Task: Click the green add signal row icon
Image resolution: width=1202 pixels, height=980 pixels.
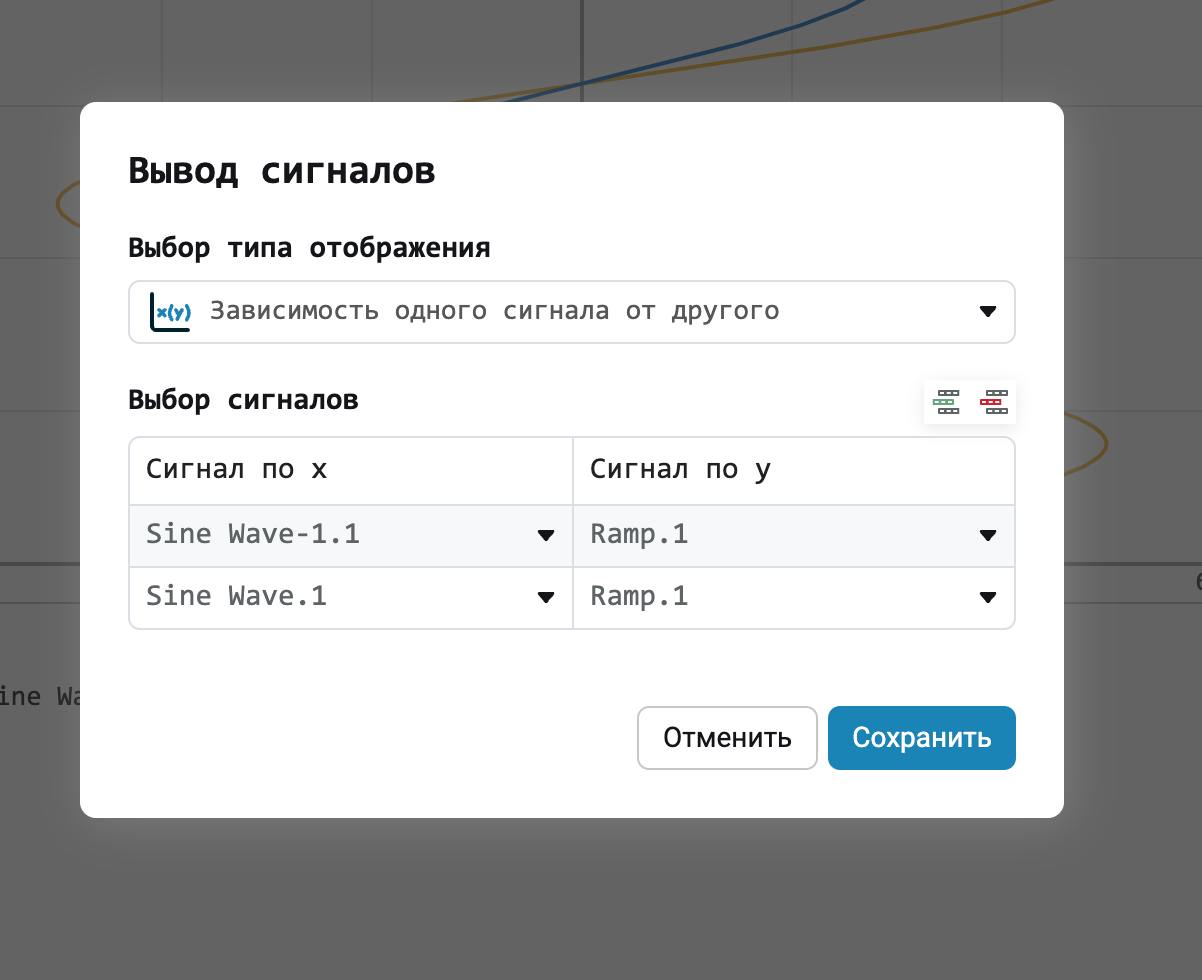Action: 946,402
